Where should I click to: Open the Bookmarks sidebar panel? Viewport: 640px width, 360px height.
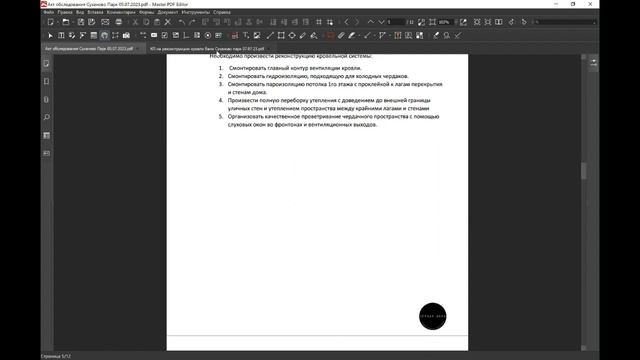(47, 82)
